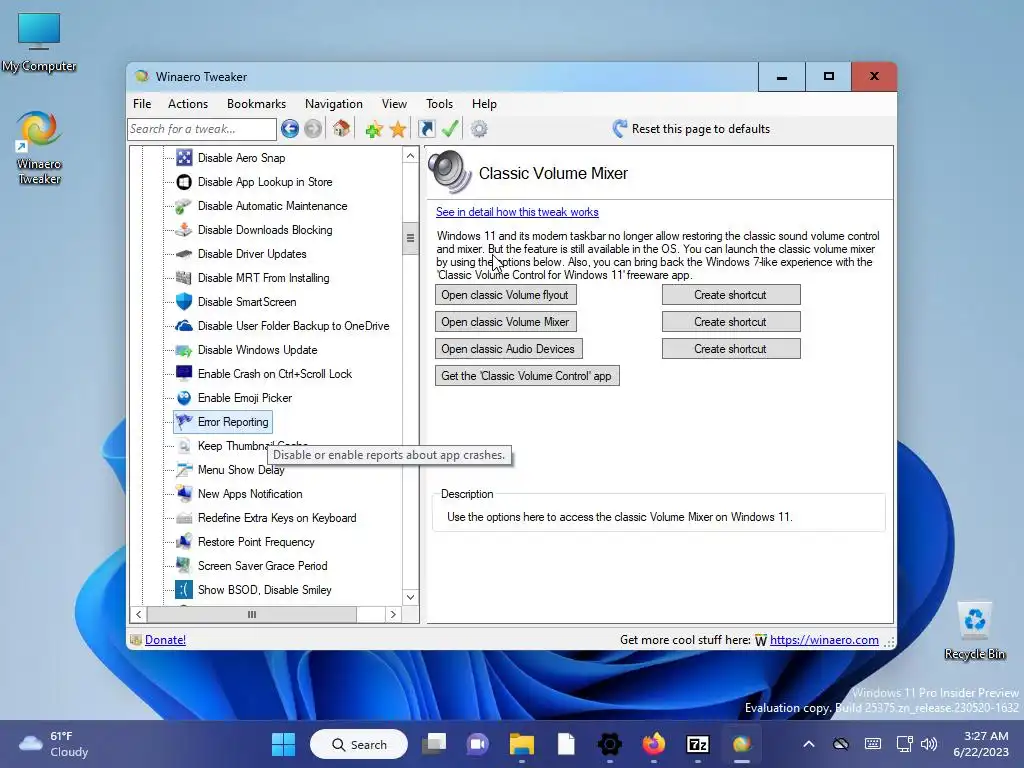Click the tree's vertical scrollbar up arrow
1024x768 pixels.
point(410,155)
